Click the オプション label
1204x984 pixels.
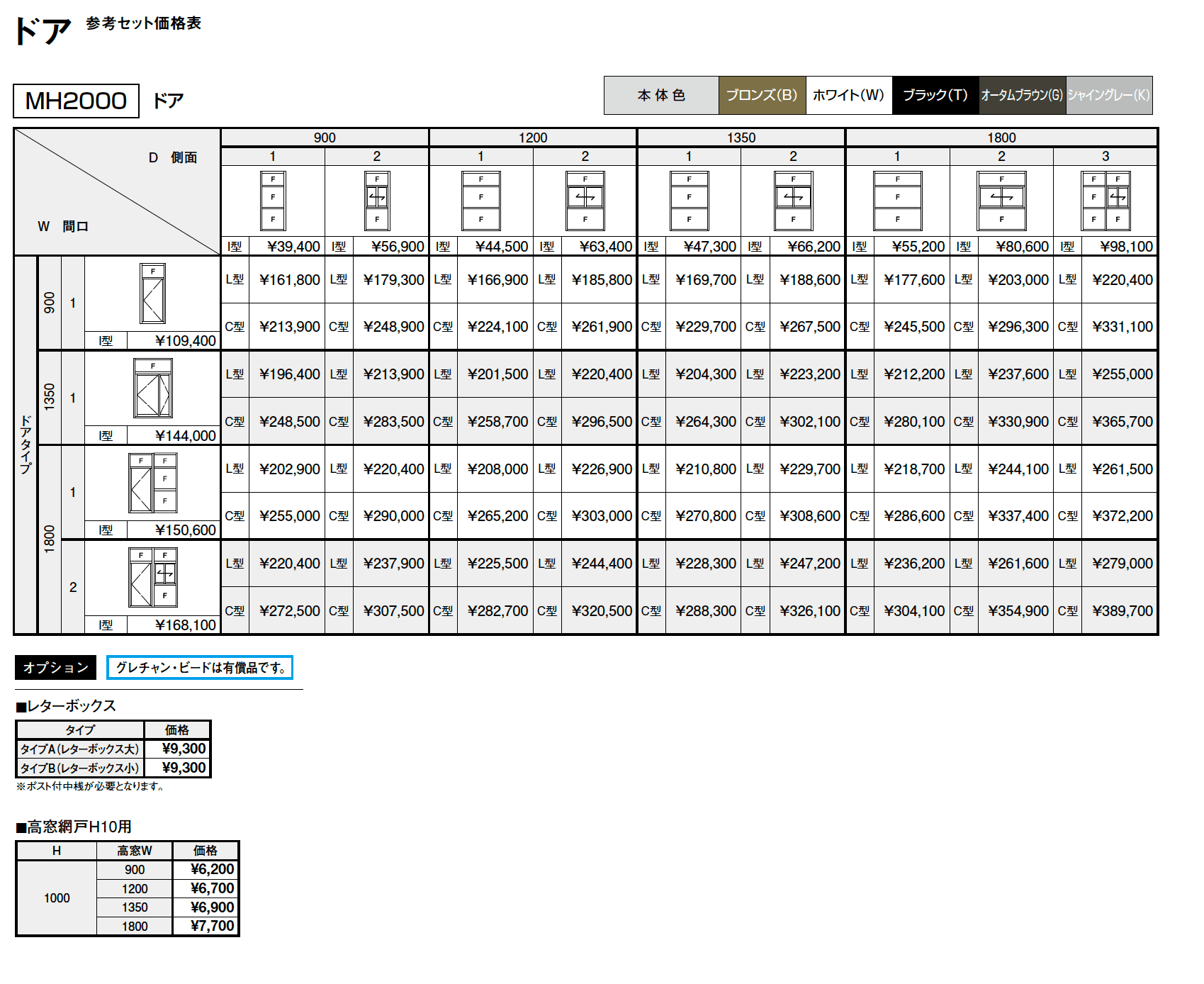tap(55, 667)
